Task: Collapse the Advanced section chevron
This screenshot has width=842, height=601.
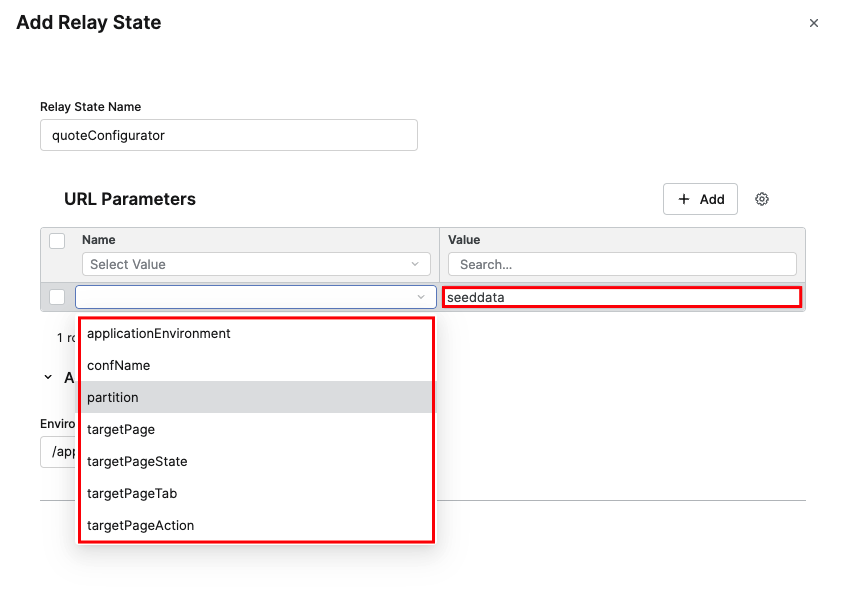Action: click(x=47, y=377)
